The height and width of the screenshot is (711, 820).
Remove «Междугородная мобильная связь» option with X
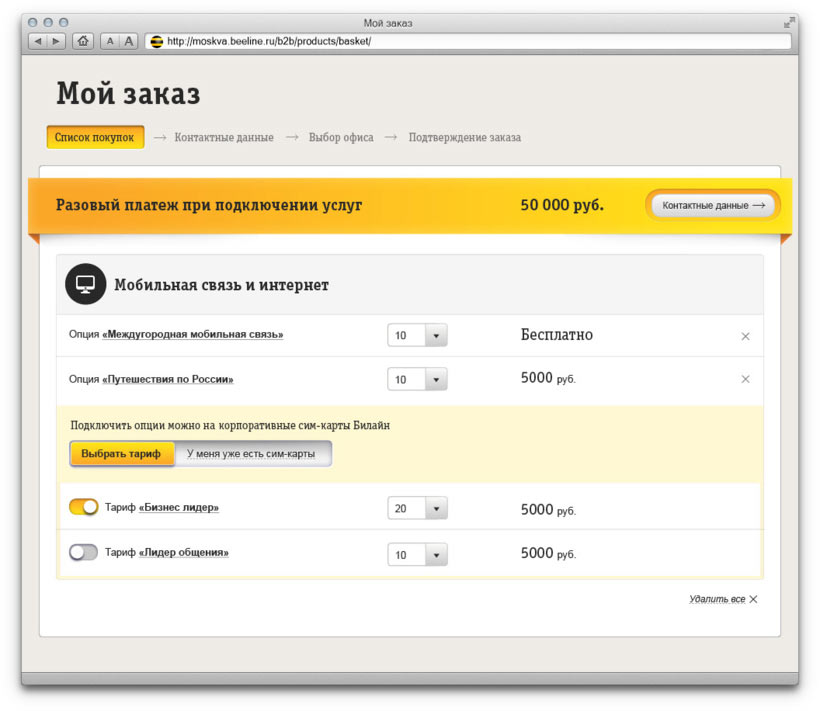click(745, 336)
